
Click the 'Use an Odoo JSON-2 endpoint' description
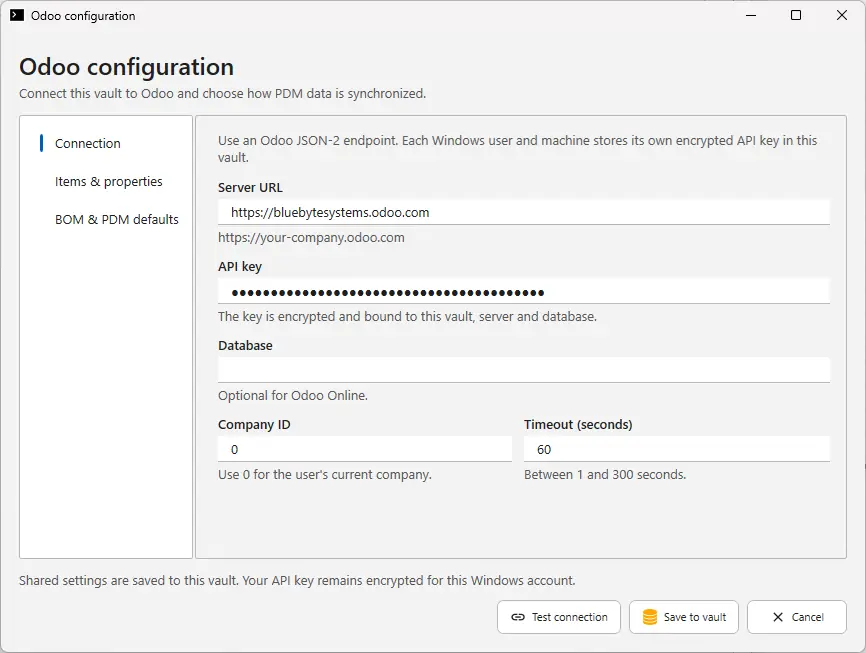(x=518, y=149)
